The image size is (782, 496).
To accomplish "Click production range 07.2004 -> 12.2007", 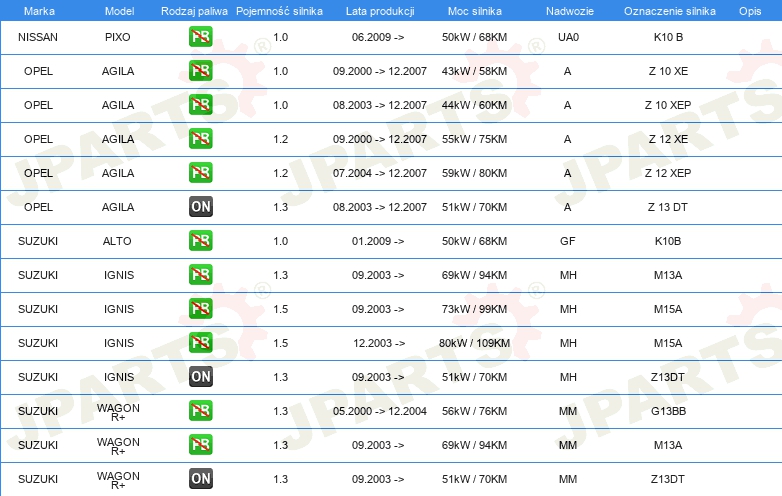I will [380, 172].
